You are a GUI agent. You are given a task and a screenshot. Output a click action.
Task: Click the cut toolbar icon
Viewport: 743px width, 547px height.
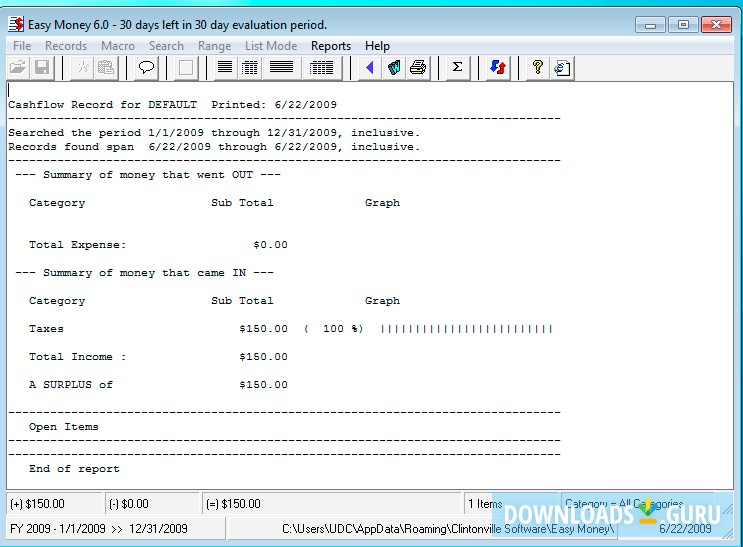click(83, 67)
